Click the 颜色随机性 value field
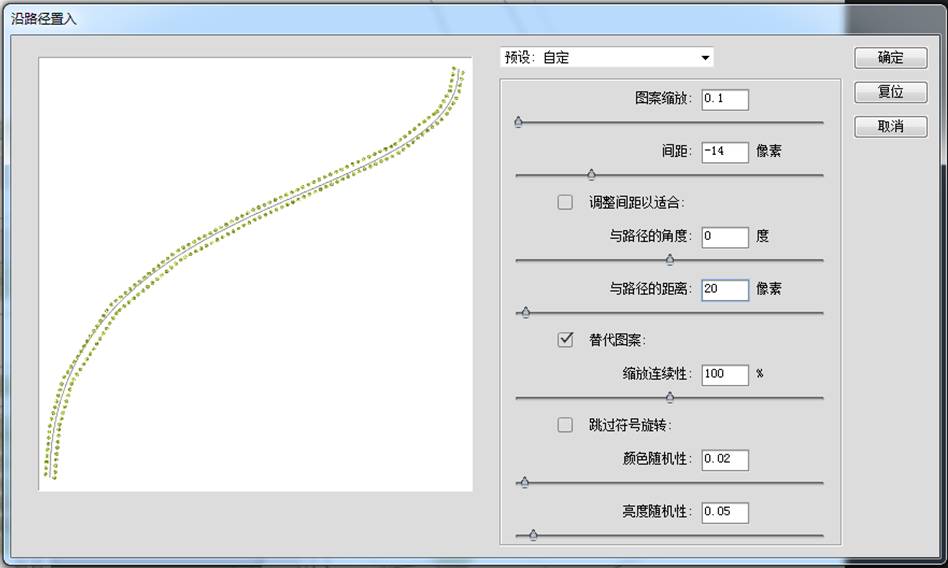The width and height of the screenshot is (948, 568). click(x=725, y=459)
